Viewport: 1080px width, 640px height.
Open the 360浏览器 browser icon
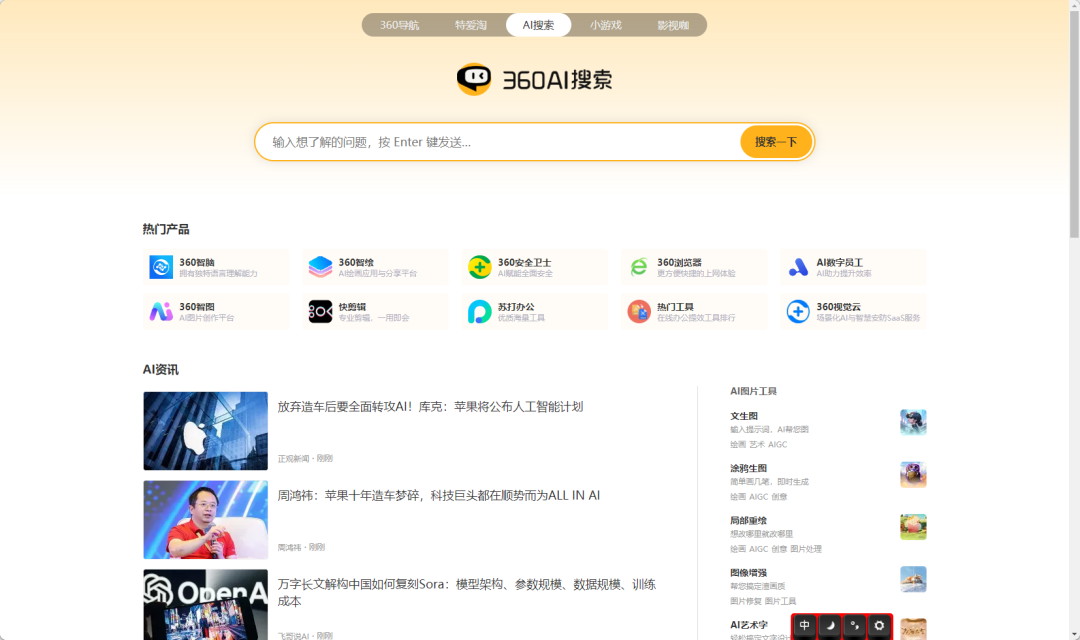pyautogui.click(x=639, y=267)
